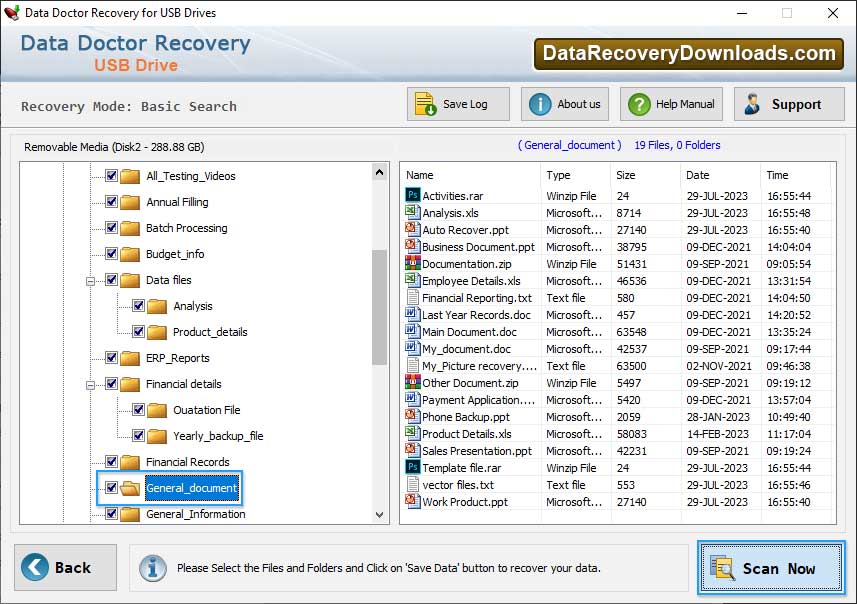
Task: Click the Save Log button
Action: pos(458,104)
